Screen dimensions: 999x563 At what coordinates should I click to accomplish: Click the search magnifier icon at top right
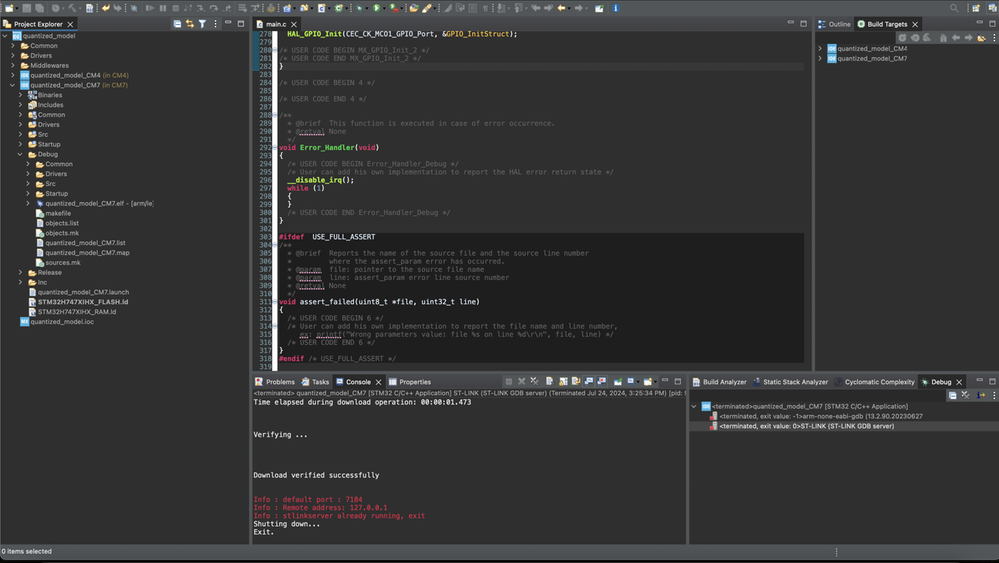tap(954, 8)
